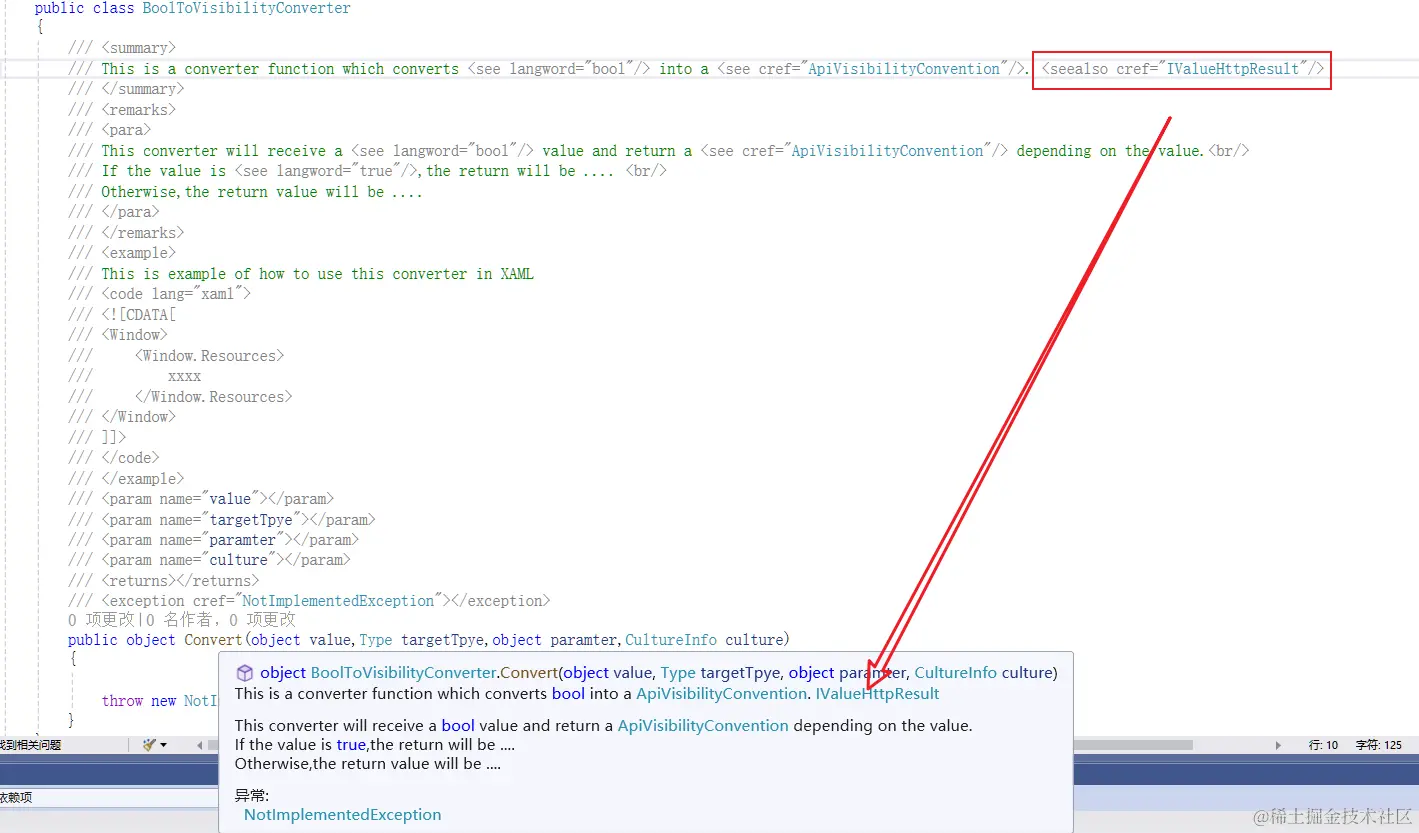
Task: Click the CultureInfo type in method signature
Action: 671,640
